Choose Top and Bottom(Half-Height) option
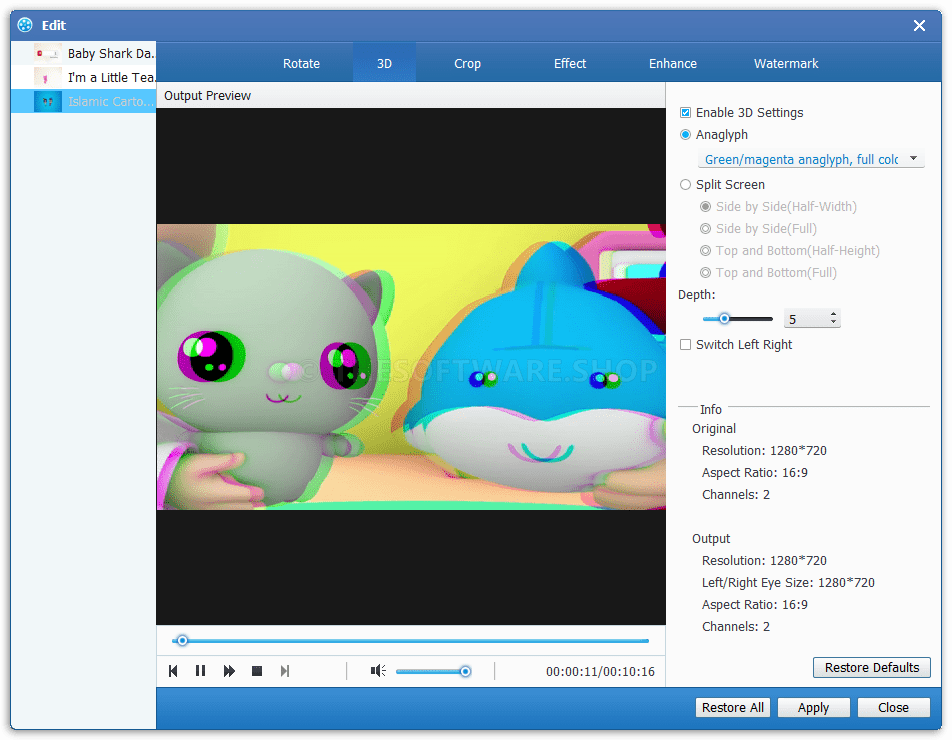This screenshot has height=740, width=952. [x=706, y=250]
